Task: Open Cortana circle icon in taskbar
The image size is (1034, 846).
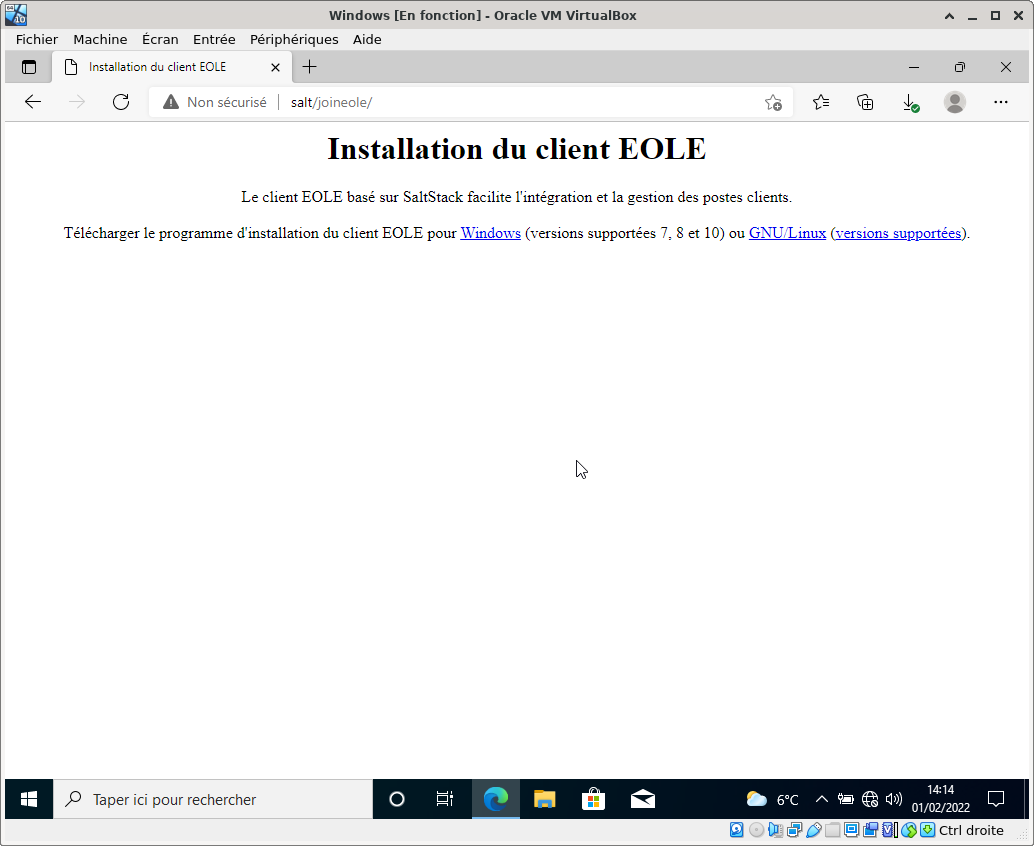Action: (x=397, y=799)
